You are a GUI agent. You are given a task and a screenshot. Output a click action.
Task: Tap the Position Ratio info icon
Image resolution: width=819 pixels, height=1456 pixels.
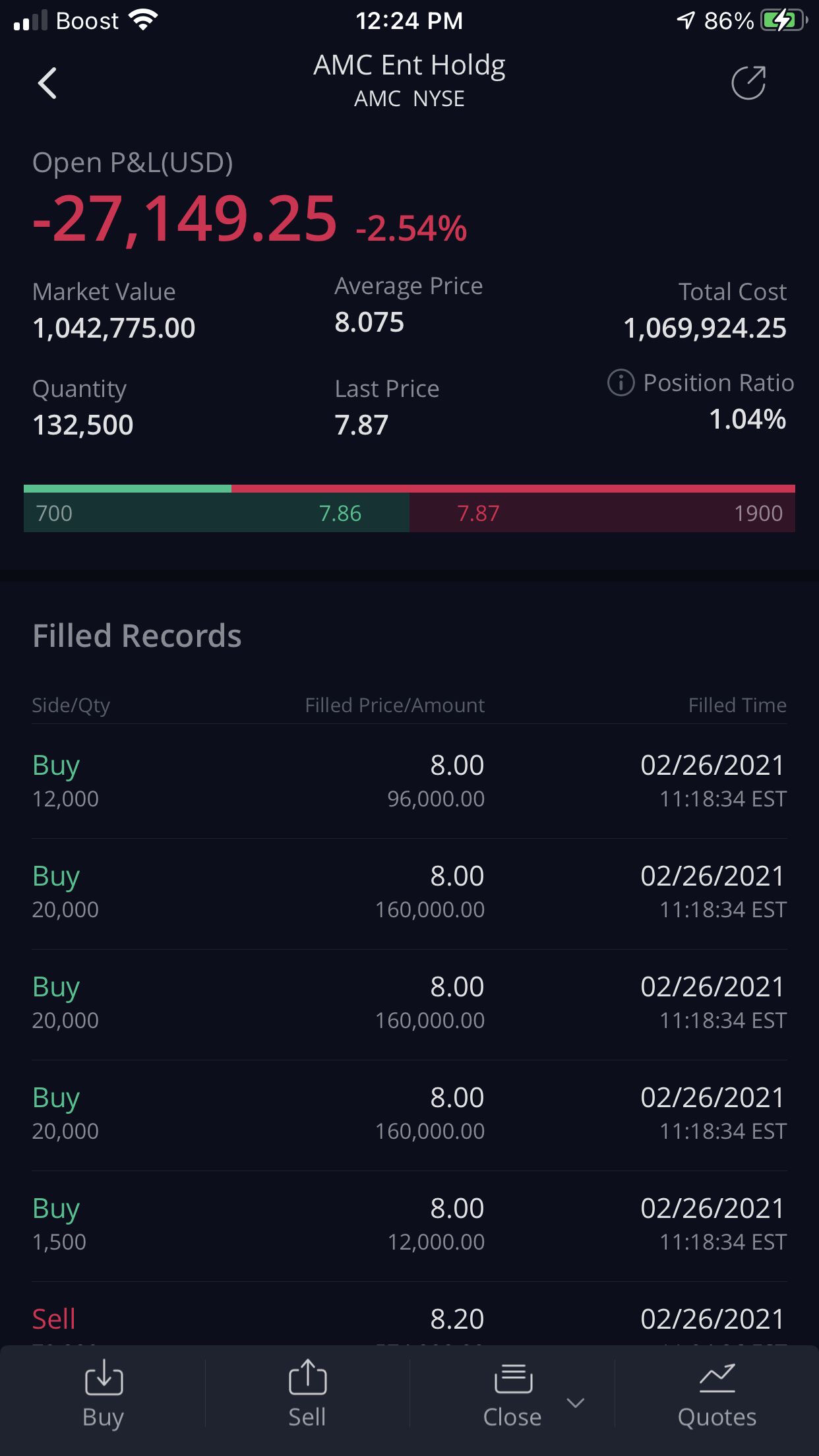click(x=621, y=382)
